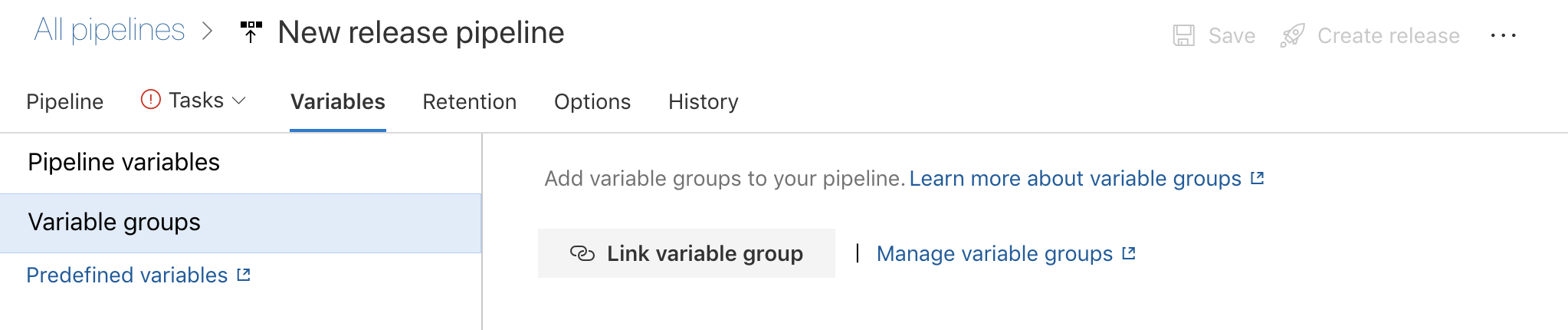
Task: Click external link icon after Predefined variables
Action: pyautogui.click(x=244, y=275)
